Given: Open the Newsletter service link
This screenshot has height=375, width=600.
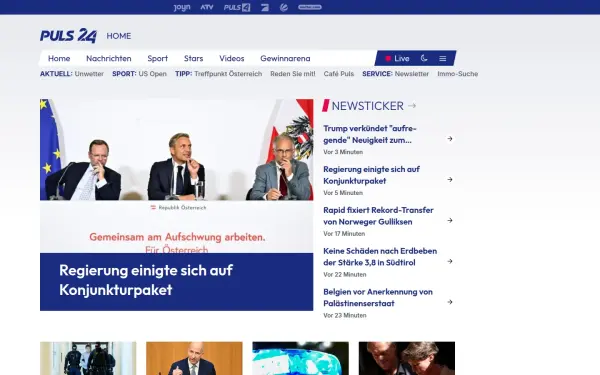Looking at the screenshot, I should pos(412,74).
